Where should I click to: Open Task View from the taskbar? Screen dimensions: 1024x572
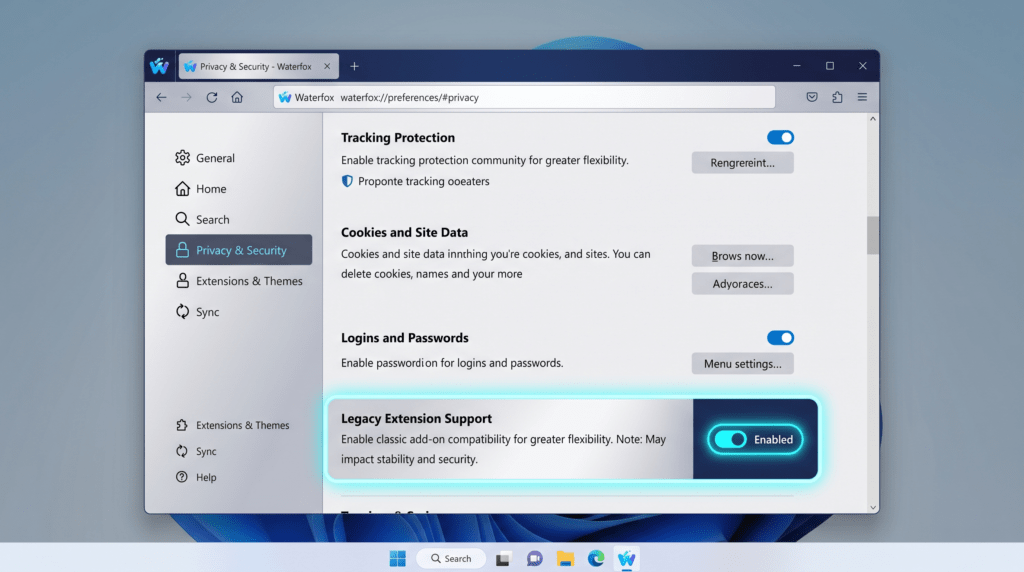[502, 559]
